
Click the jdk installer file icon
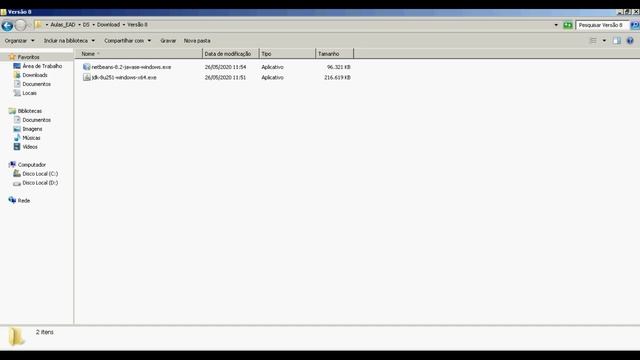pyautogui.click(x=87, y=77)
